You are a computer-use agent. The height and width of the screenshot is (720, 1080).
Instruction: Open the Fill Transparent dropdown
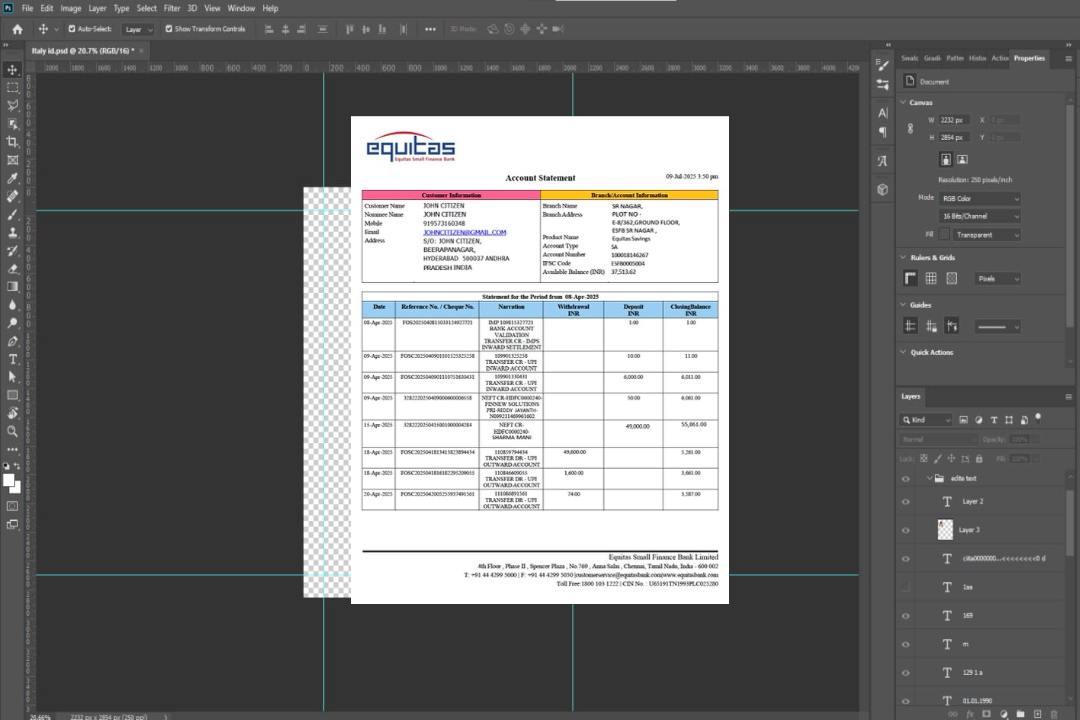point(986,235)
